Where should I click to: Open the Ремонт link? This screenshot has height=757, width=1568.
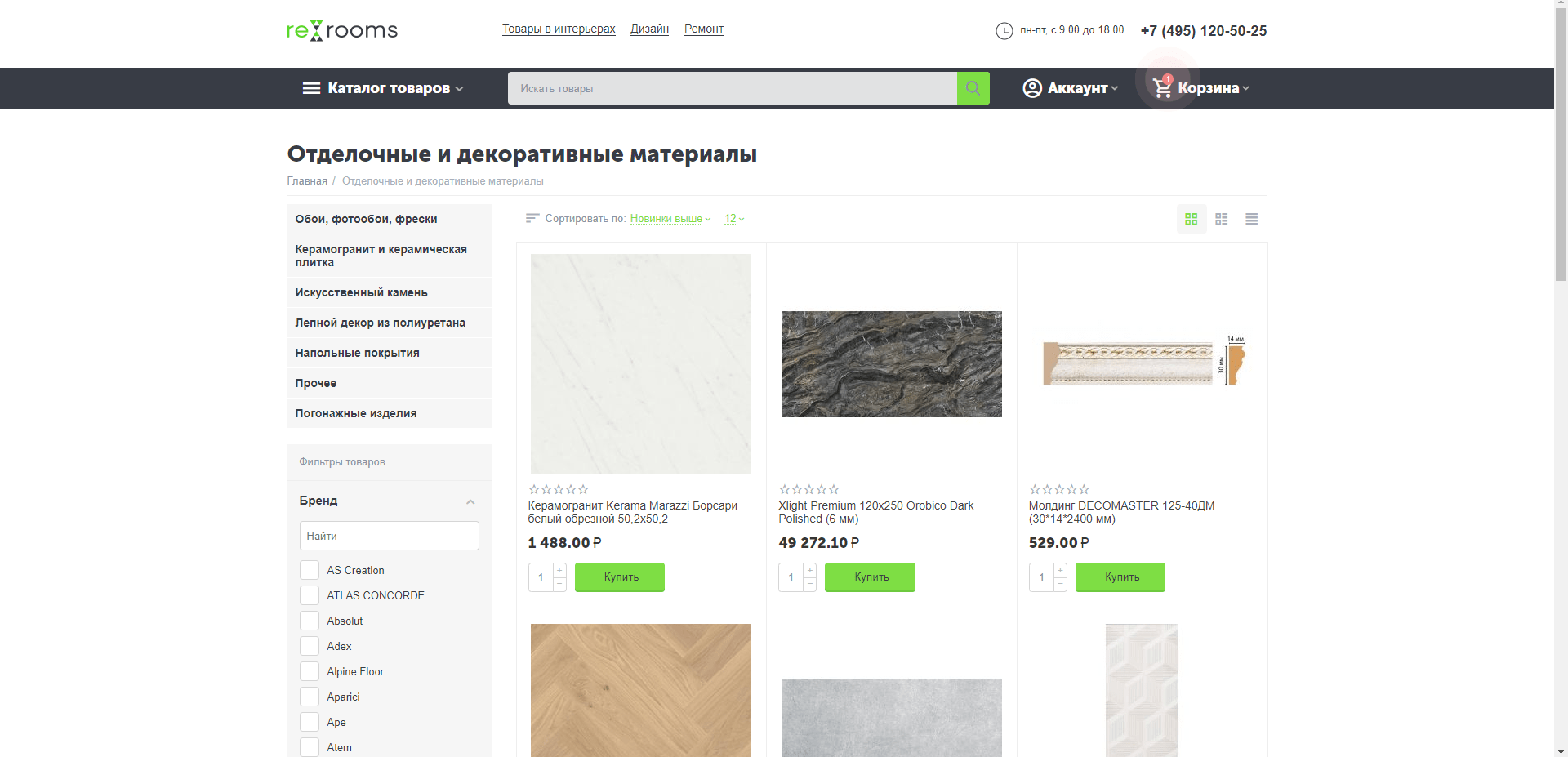click(704, 29)
